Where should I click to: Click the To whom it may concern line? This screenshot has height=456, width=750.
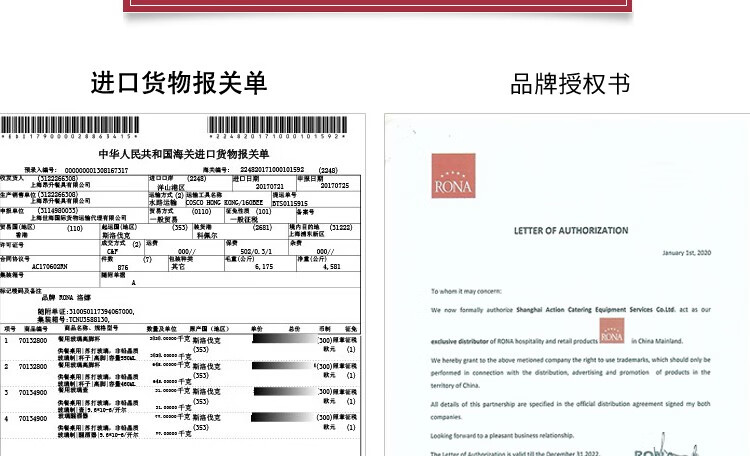(466, 291)
